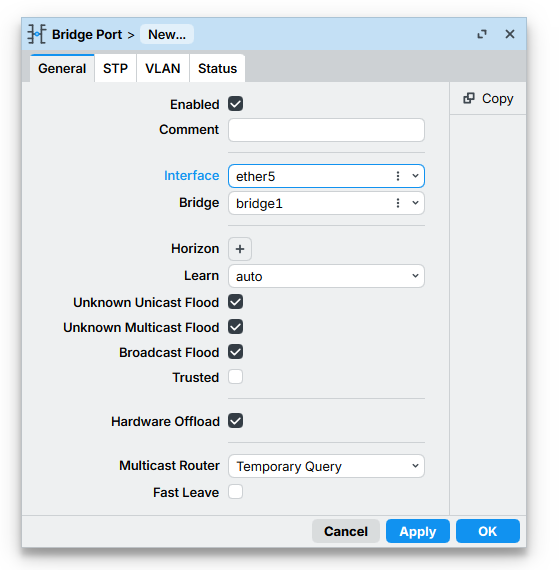Toggle the Hardware Offload checkbox

[236, 421]
